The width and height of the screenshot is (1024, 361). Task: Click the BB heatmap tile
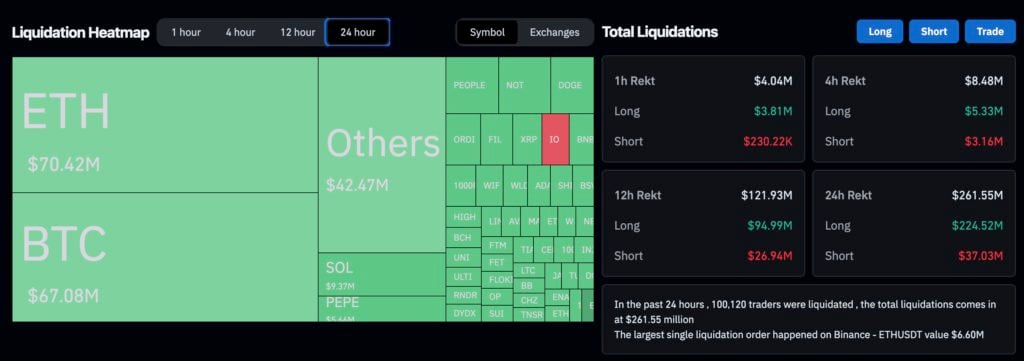pyautogui.click(x=528, y=286)
